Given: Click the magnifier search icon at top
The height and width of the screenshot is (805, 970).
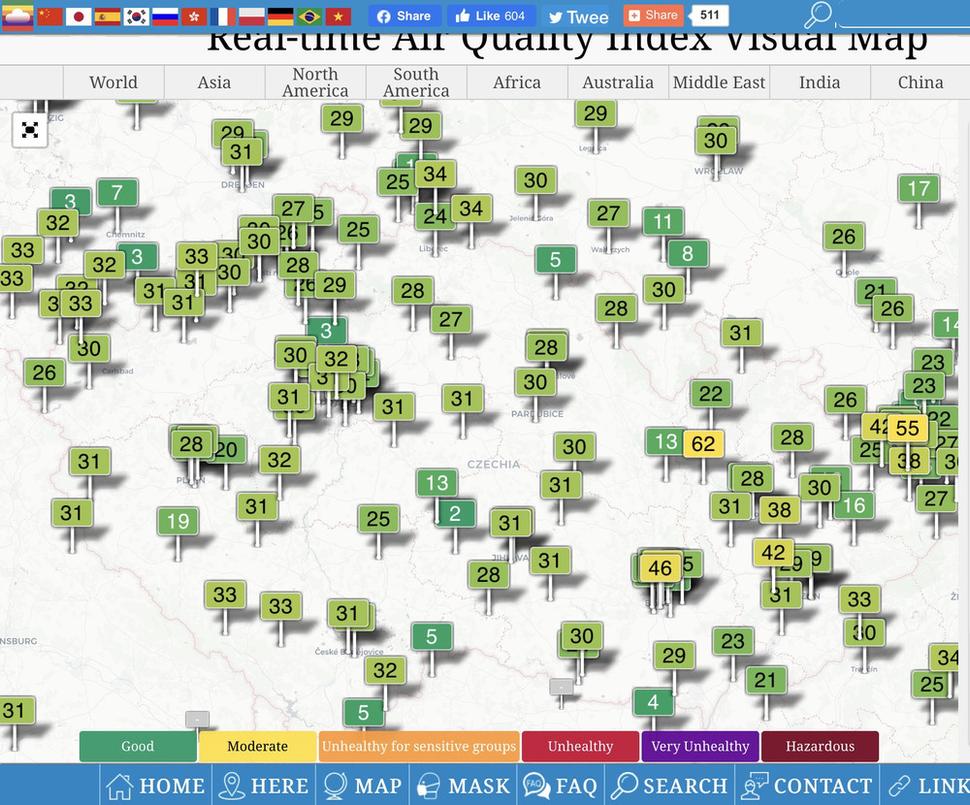Looking at the screenshot, I should pos(818,15).
